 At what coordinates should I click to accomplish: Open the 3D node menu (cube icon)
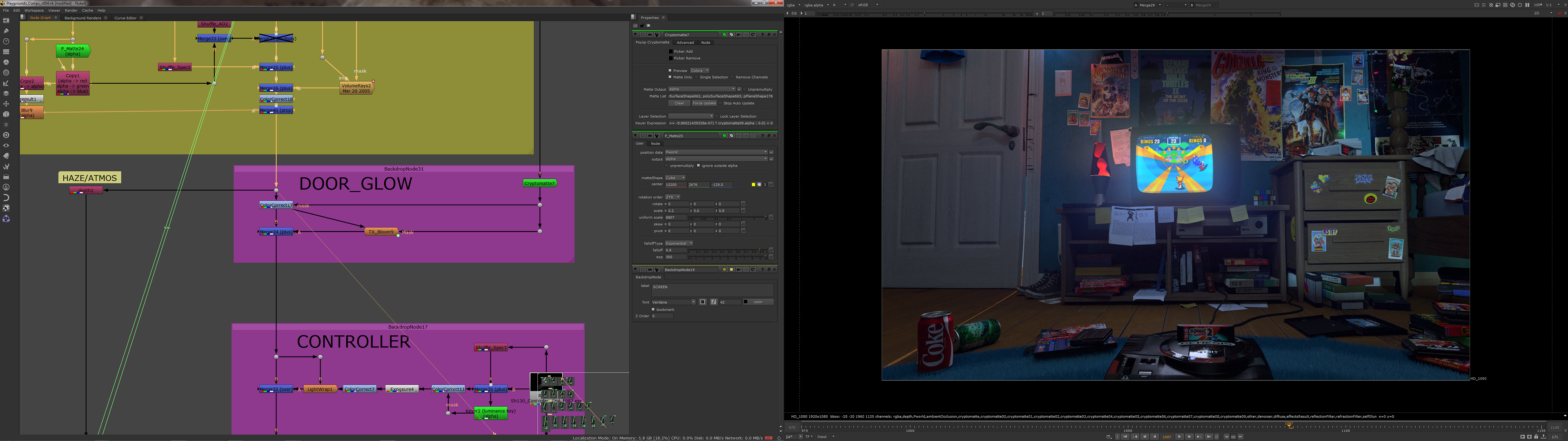pyautogui.click(x=6, y=114)
